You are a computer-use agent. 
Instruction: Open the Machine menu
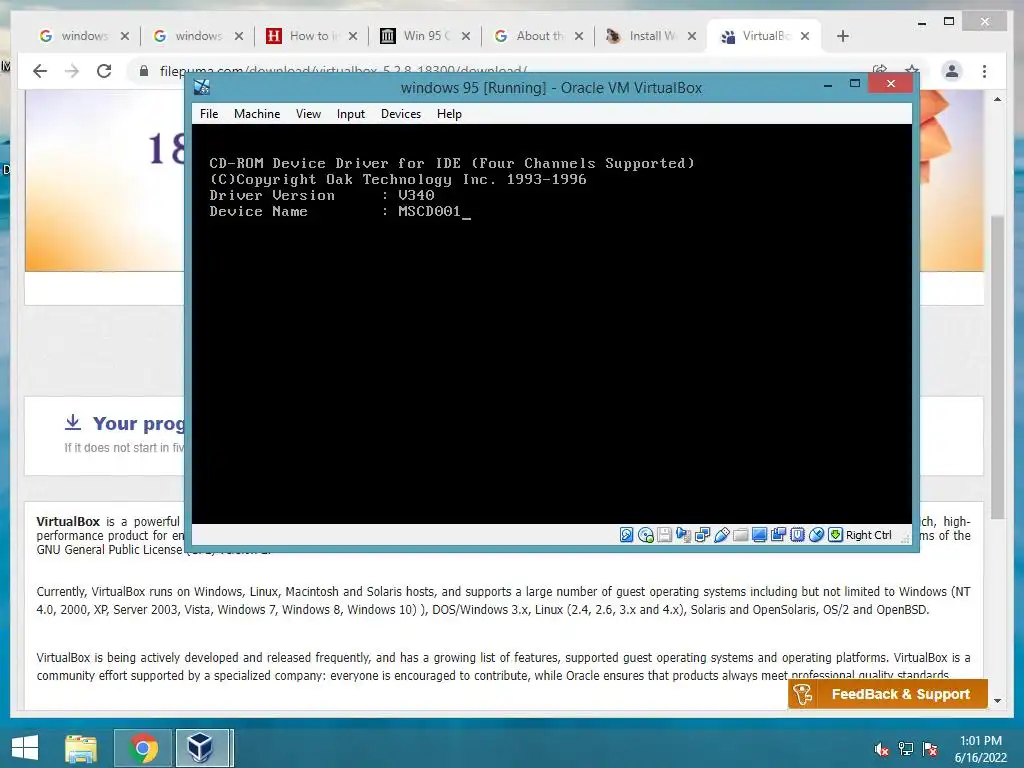(x=257, y=114)
